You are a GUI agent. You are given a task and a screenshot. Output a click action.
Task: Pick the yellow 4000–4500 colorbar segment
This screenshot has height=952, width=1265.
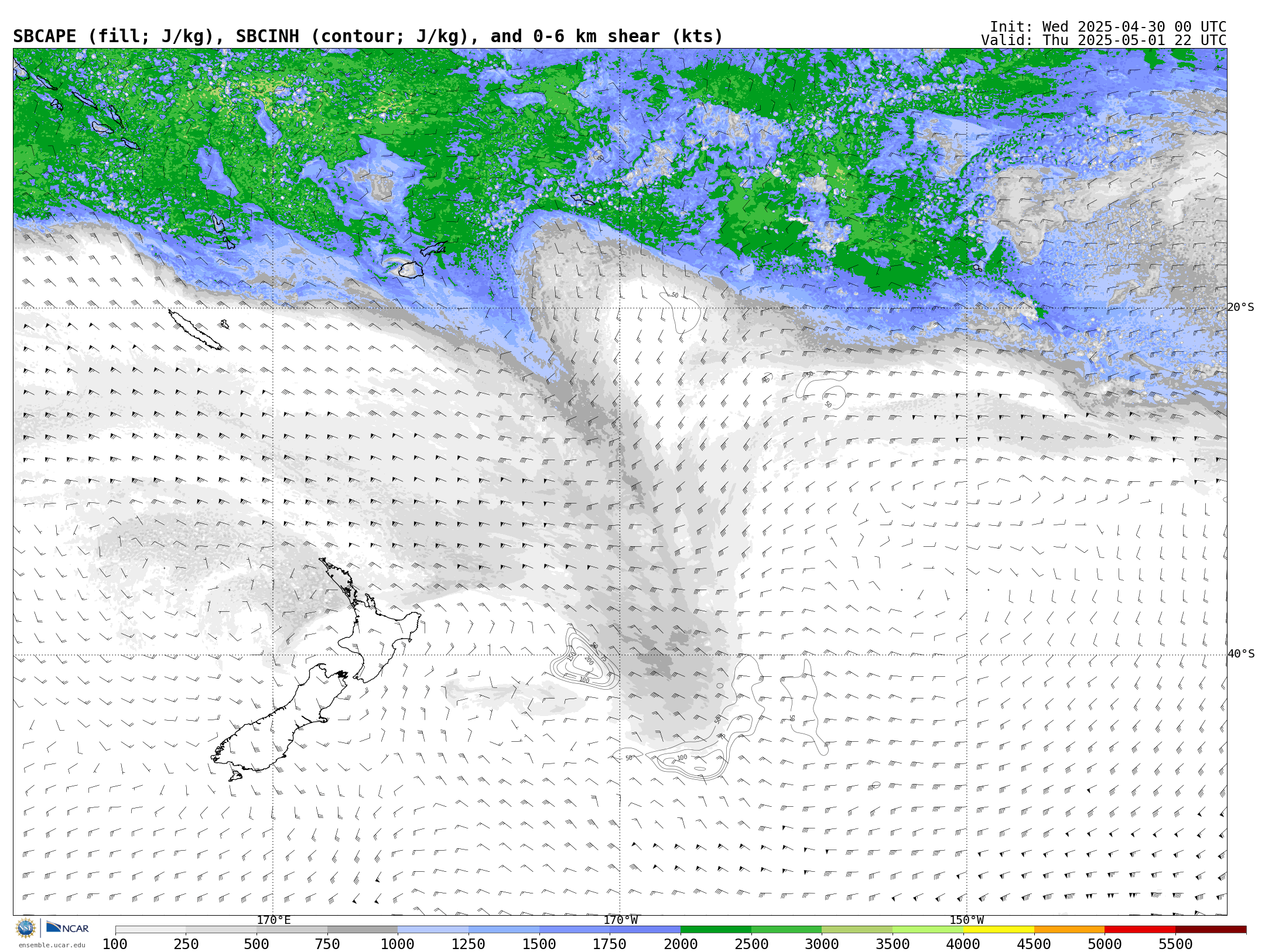click(x=999, y=930)
